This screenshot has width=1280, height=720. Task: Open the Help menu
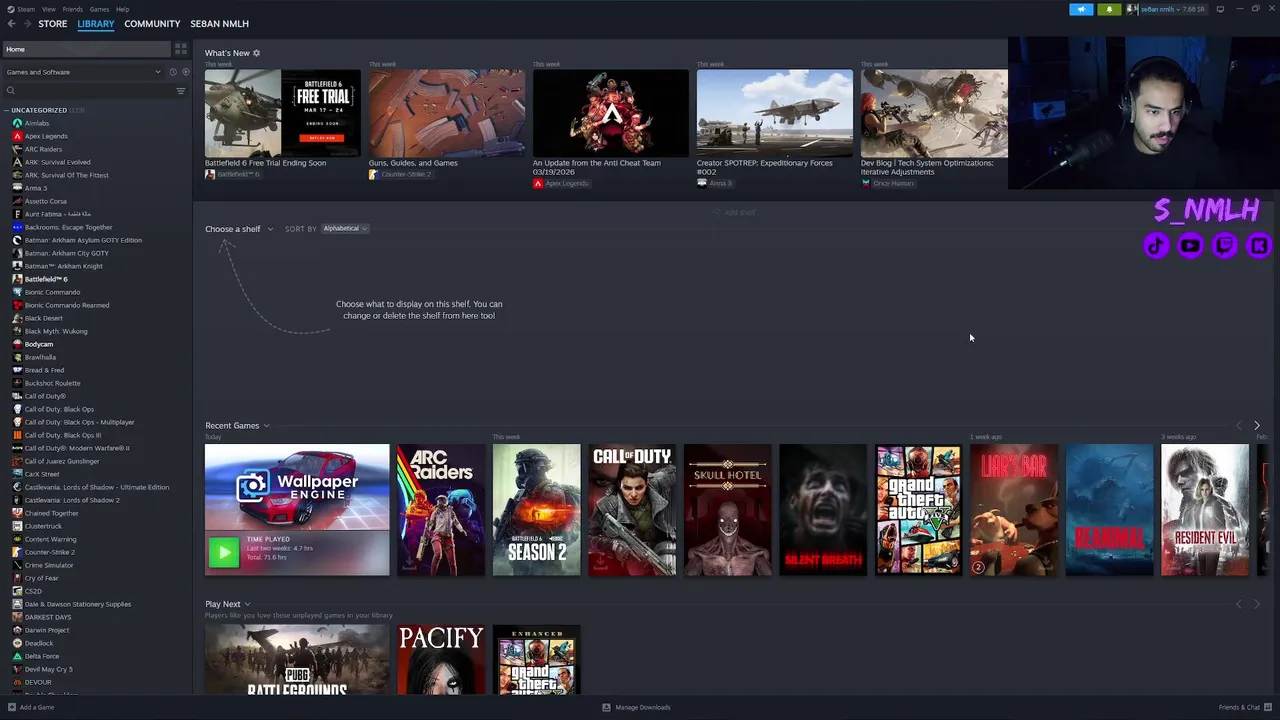[x=122, y=9]
